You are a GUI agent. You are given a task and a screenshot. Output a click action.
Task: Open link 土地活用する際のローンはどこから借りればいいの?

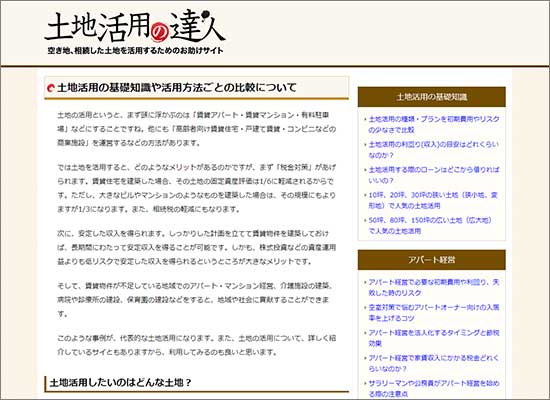[x=434, y=175]
